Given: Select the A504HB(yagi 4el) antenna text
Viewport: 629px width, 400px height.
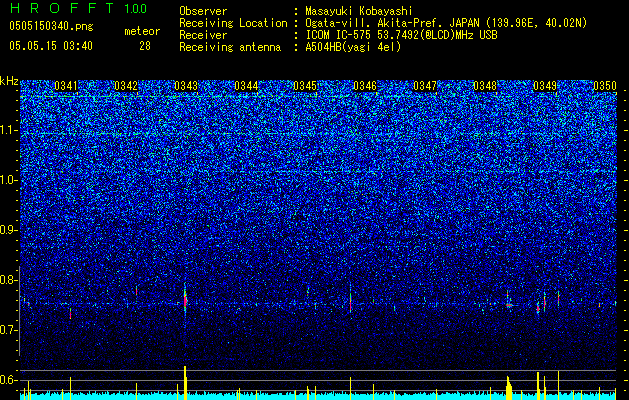Looking at the screenshot, I should tap(353, 47).
